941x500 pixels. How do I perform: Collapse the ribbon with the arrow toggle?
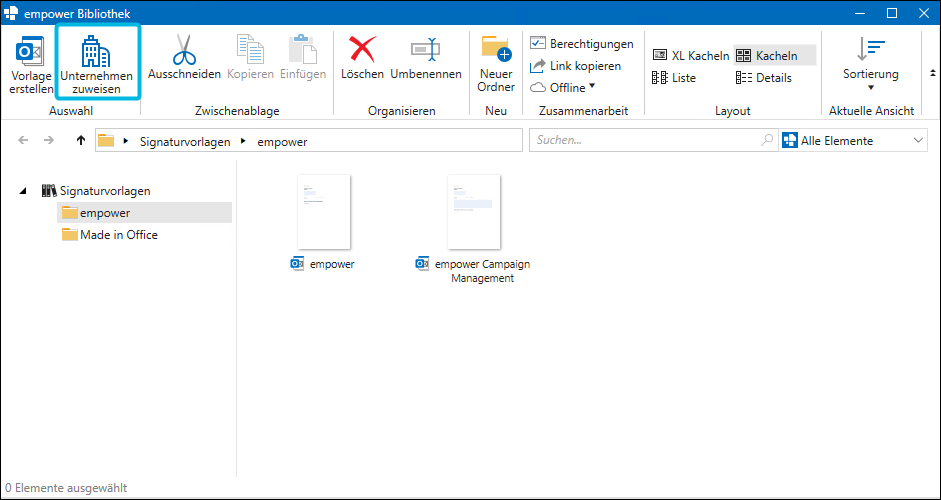(933, 73)
